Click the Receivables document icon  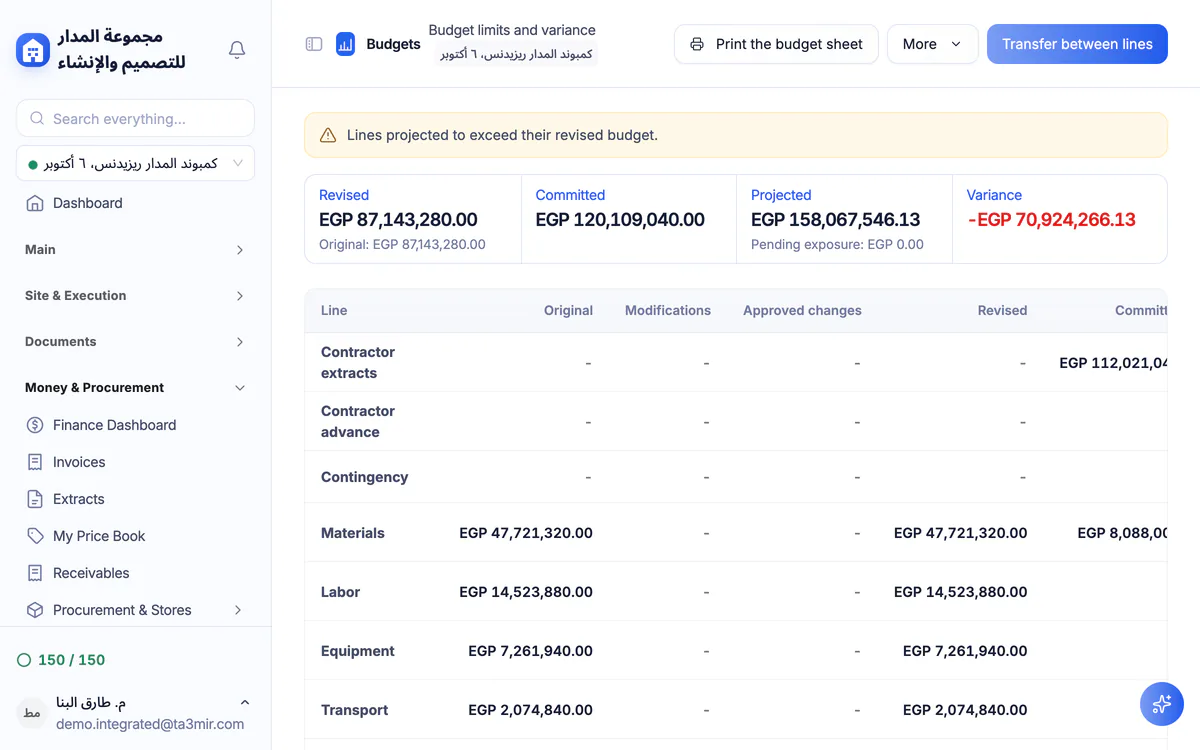tap(35, 573)
